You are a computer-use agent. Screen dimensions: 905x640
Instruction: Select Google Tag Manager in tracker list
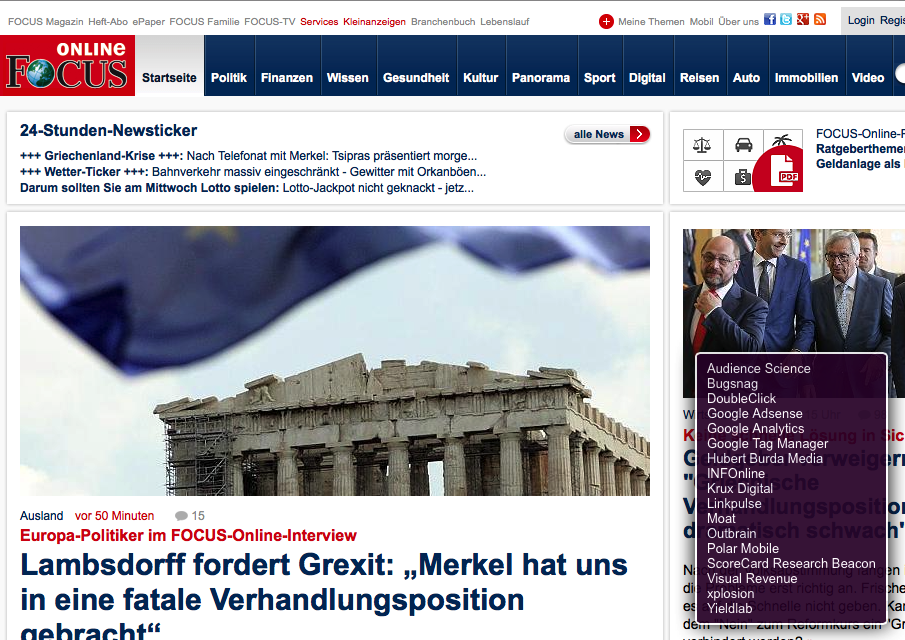[768, 444]
